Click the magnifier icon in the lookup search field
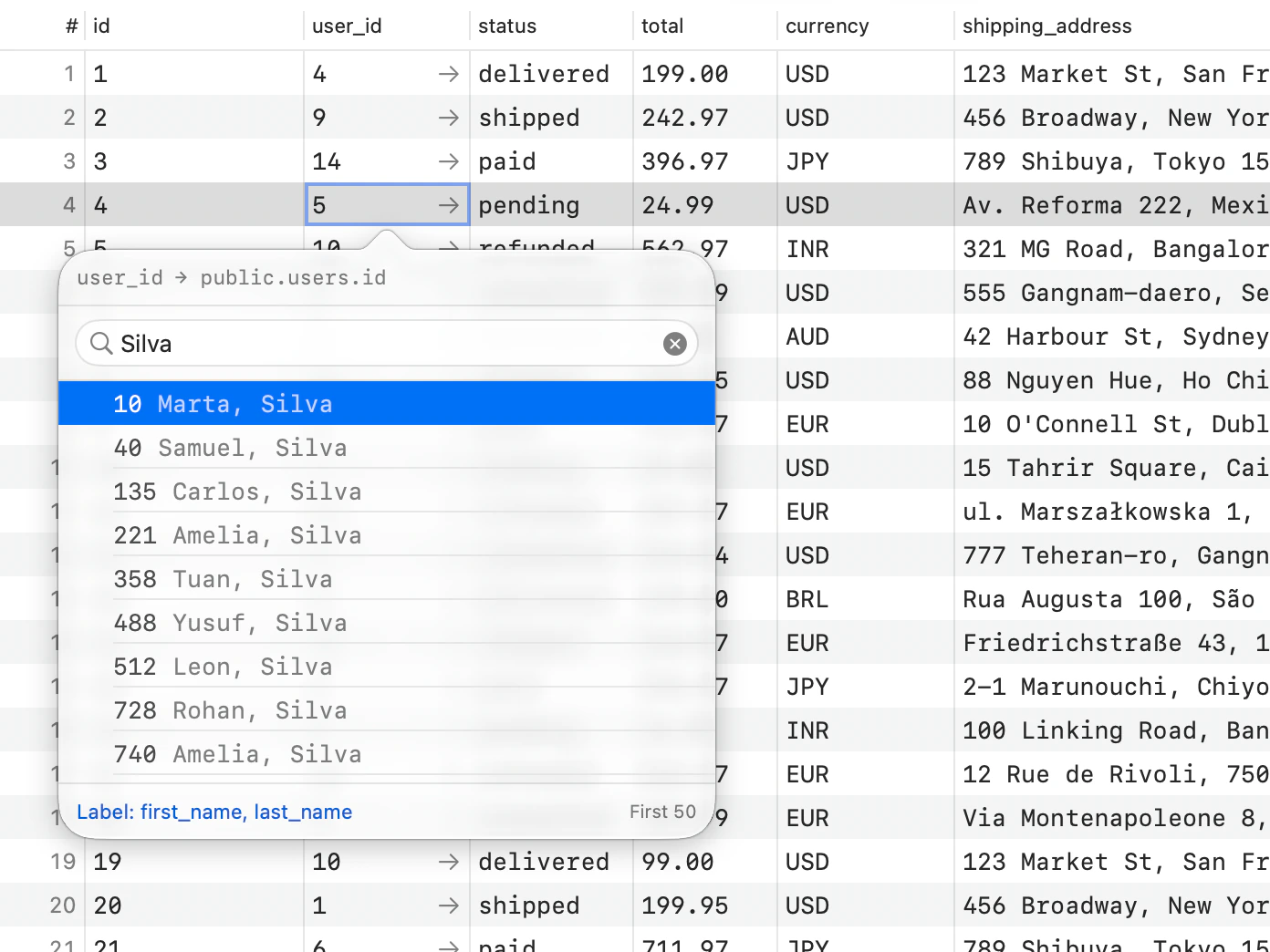Image resolution: width=1270 pixels, height=952 pixels. click(x=101, y=344)
